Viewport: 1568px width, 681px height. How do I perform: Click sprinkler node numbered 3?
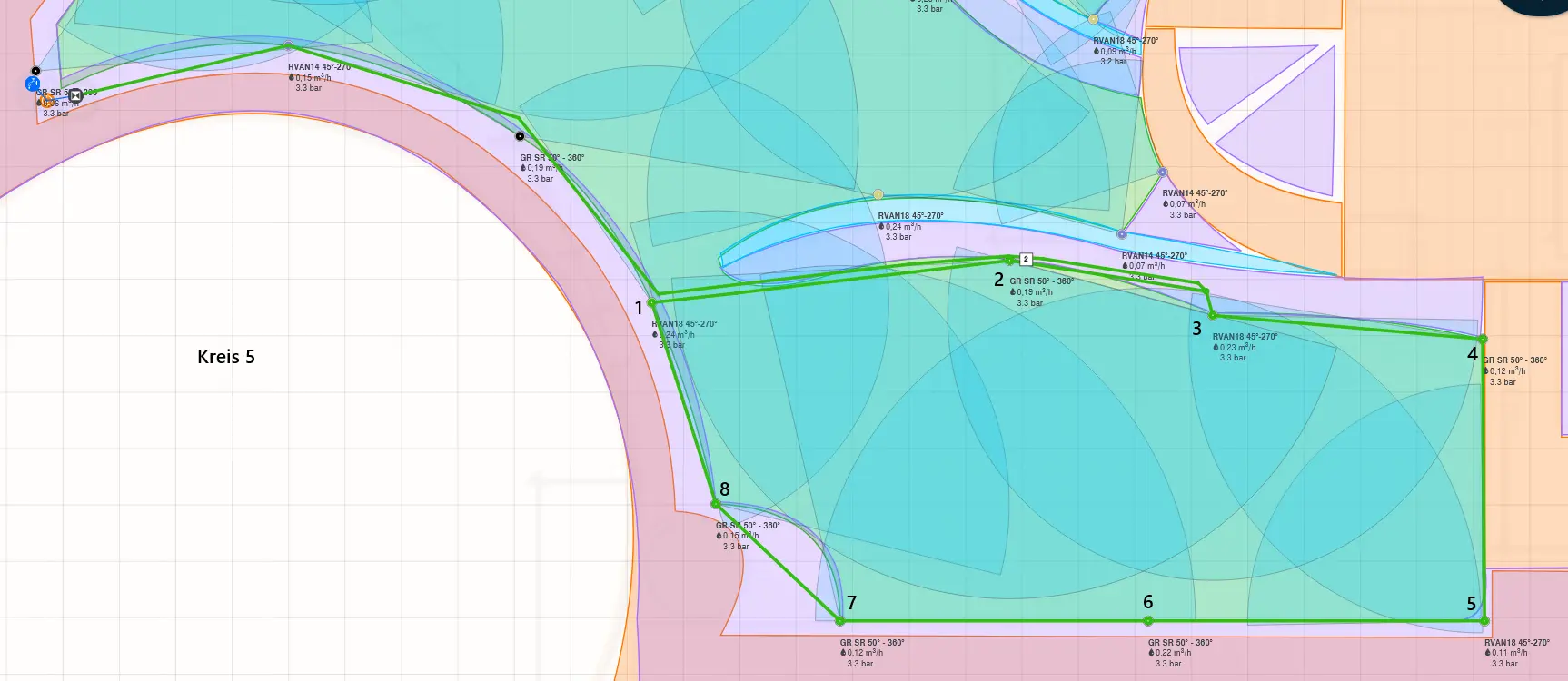coord(1213,315)
